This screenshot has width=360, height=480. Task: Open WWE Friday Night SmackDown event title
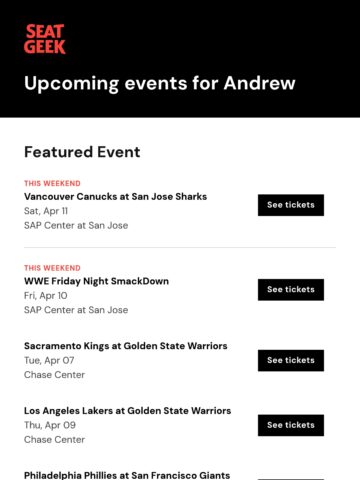(96, 281)
